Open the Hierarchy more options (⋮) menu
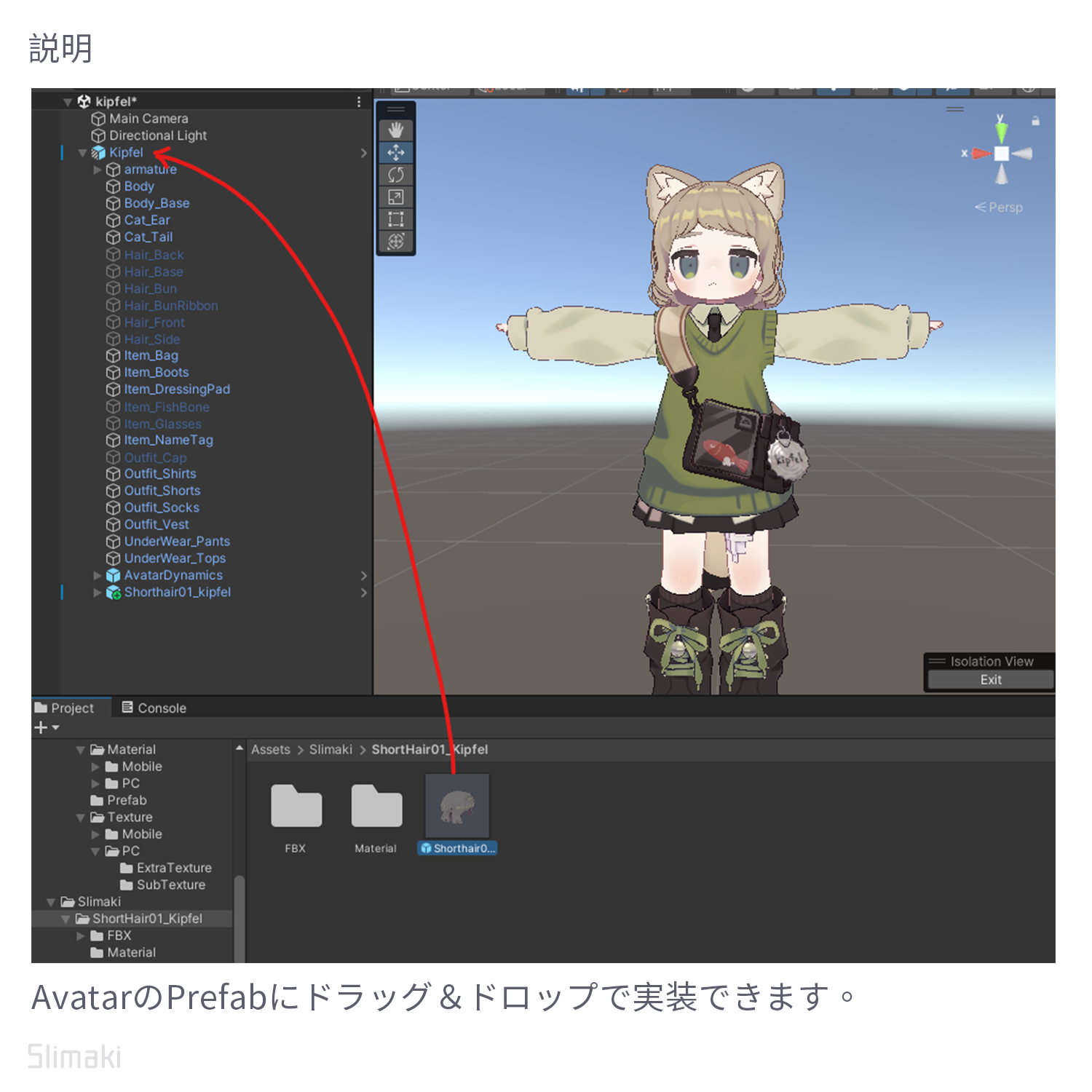The width and height of the screenshot is (1092, 1092). (358, 102)
